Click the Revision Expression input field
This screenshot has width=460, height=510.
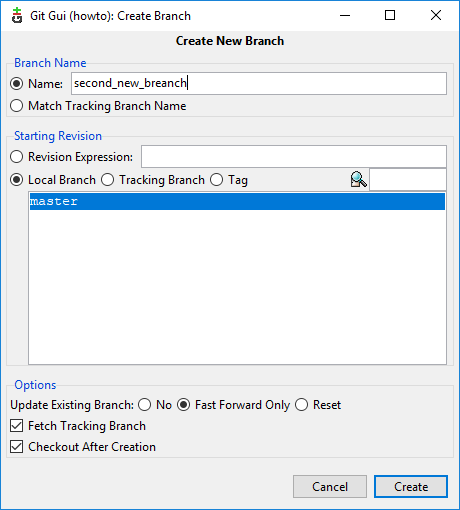click(x=294, y=157)
